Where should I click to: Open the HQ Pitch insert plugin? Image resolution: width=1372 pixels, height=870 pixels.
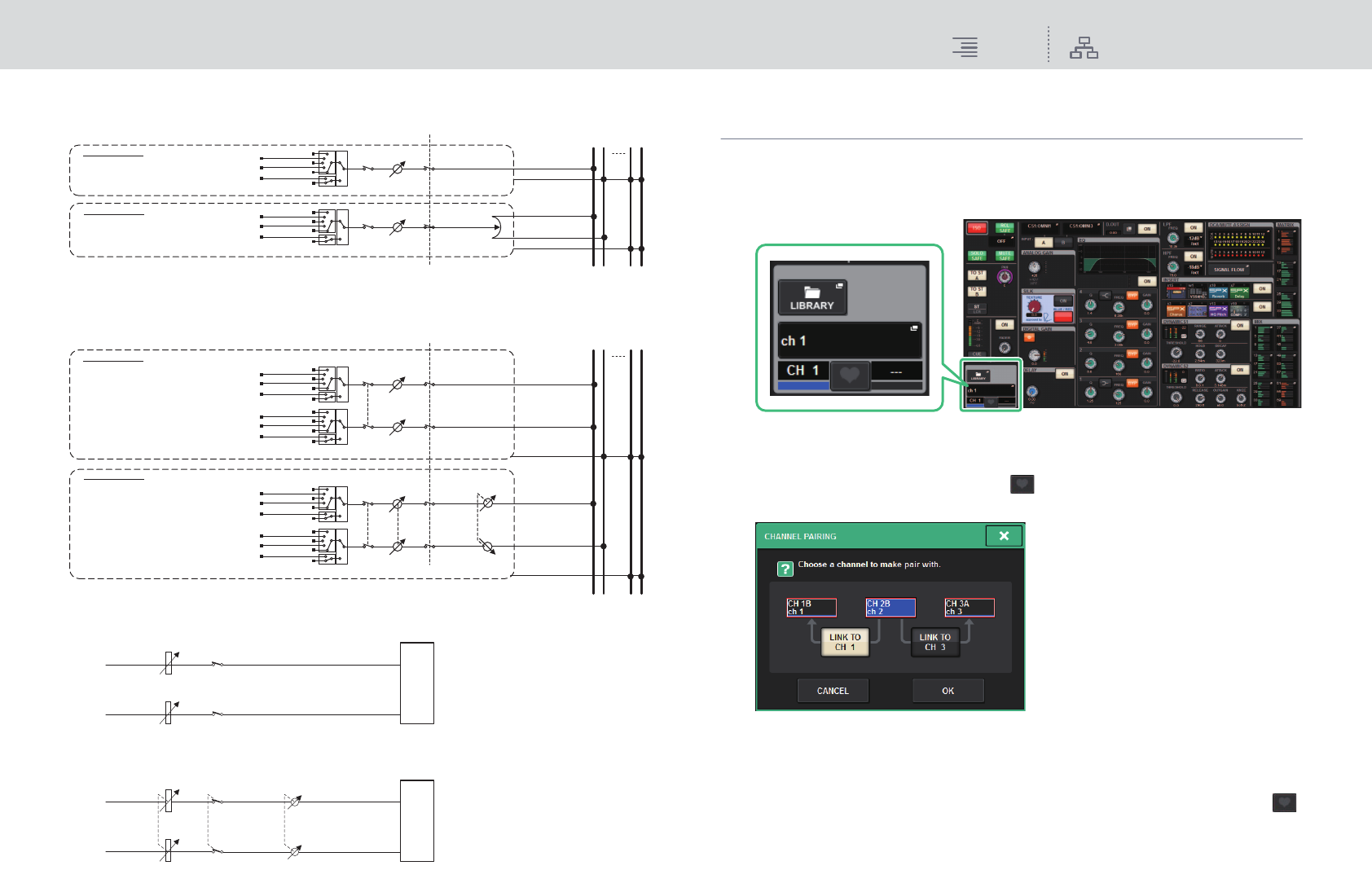coord(1219,310)
